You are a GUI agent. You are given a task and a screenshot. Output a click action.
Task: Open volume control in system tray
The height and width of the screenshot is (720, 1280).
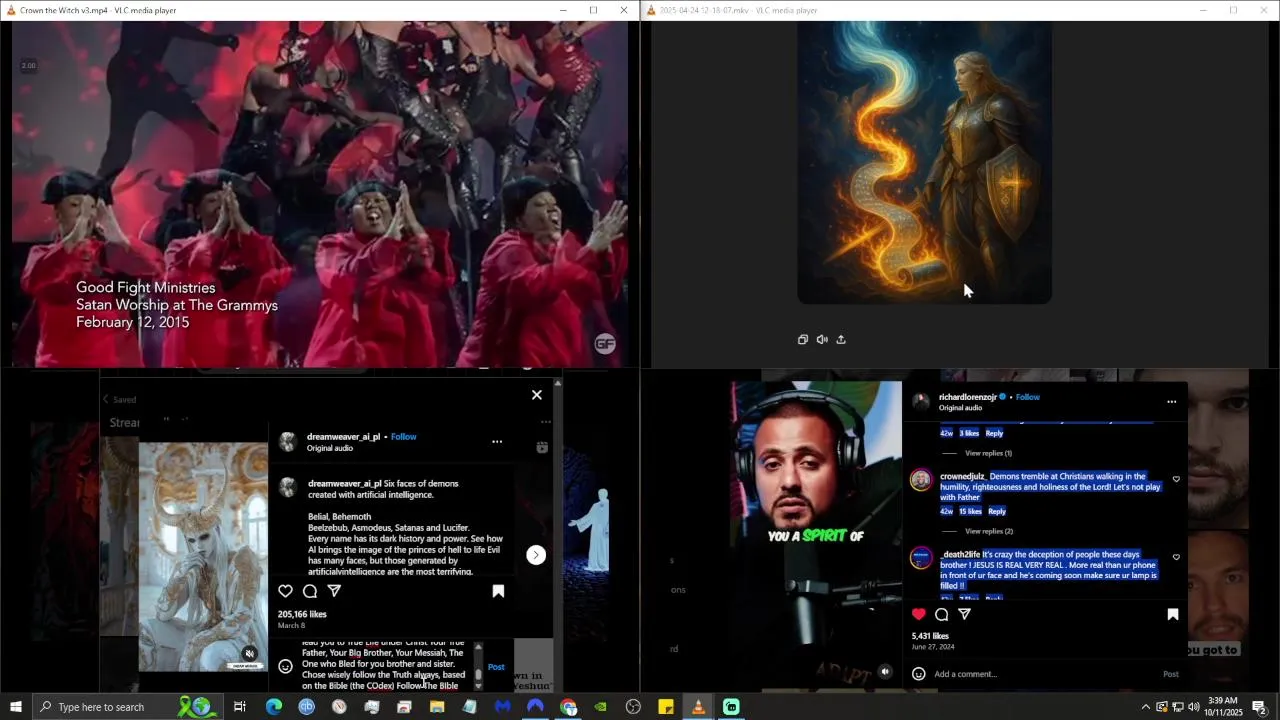pyautogui.click(x=1194, y=707)
